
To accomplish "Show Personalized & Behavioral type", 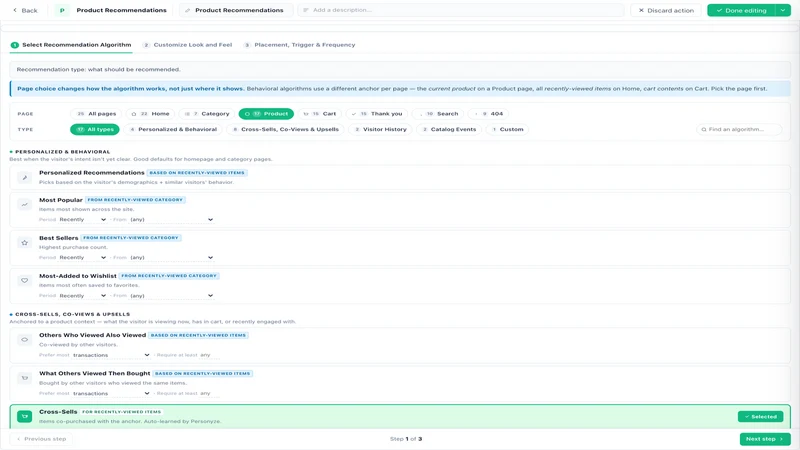I will [x=173, y=130].
